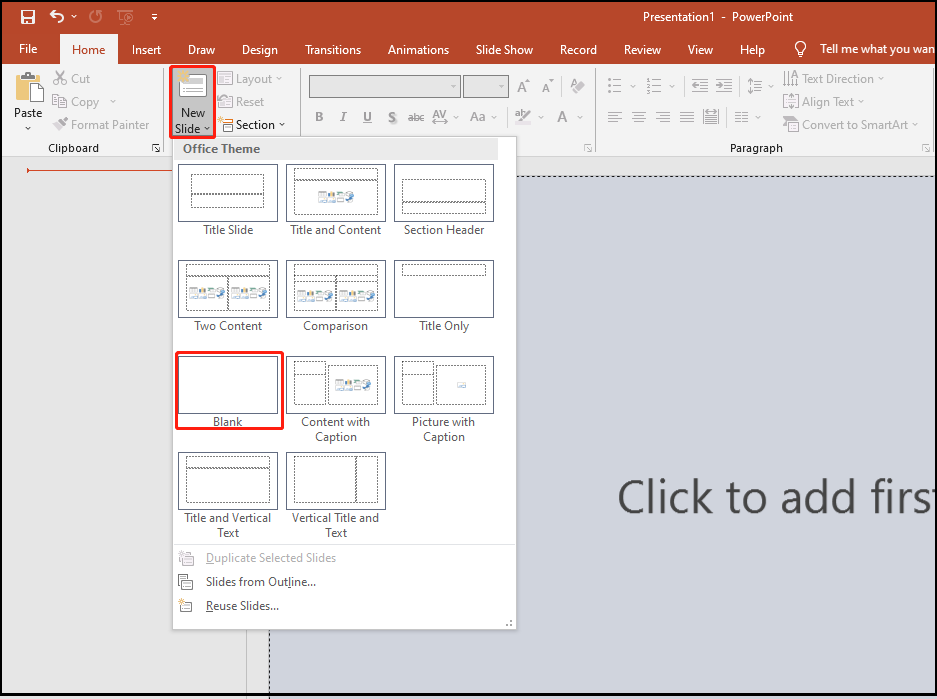Select the Cut icon
Screen dimensions: 937x699
coord(61,78)
